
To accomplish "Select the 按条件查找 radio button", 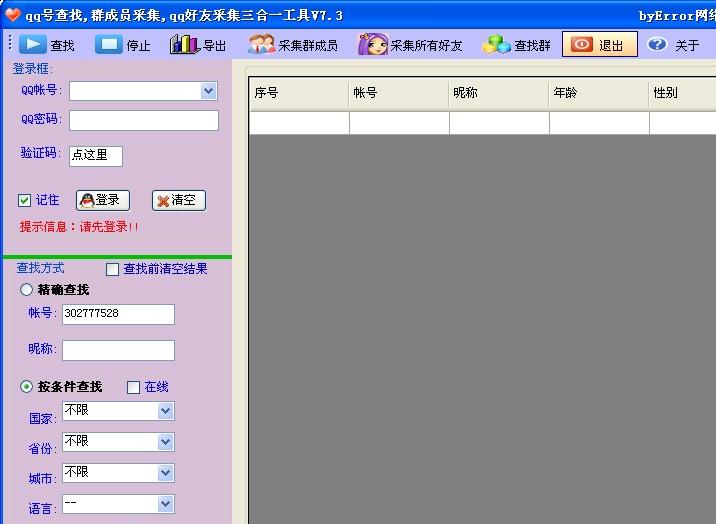I will tap(26, 387).
